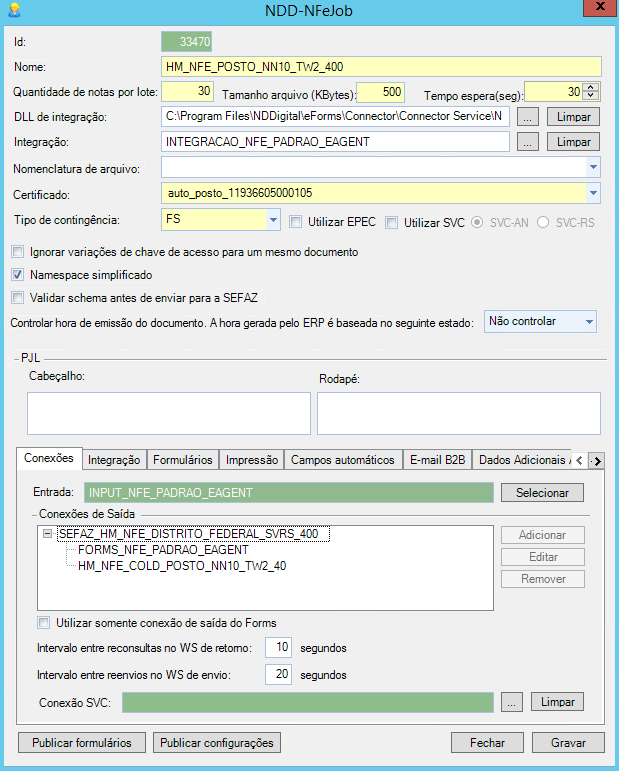Screen dimensions: 619x771
Task: Browse for Conexão SVC with ellipsis button
Action: 512,702
